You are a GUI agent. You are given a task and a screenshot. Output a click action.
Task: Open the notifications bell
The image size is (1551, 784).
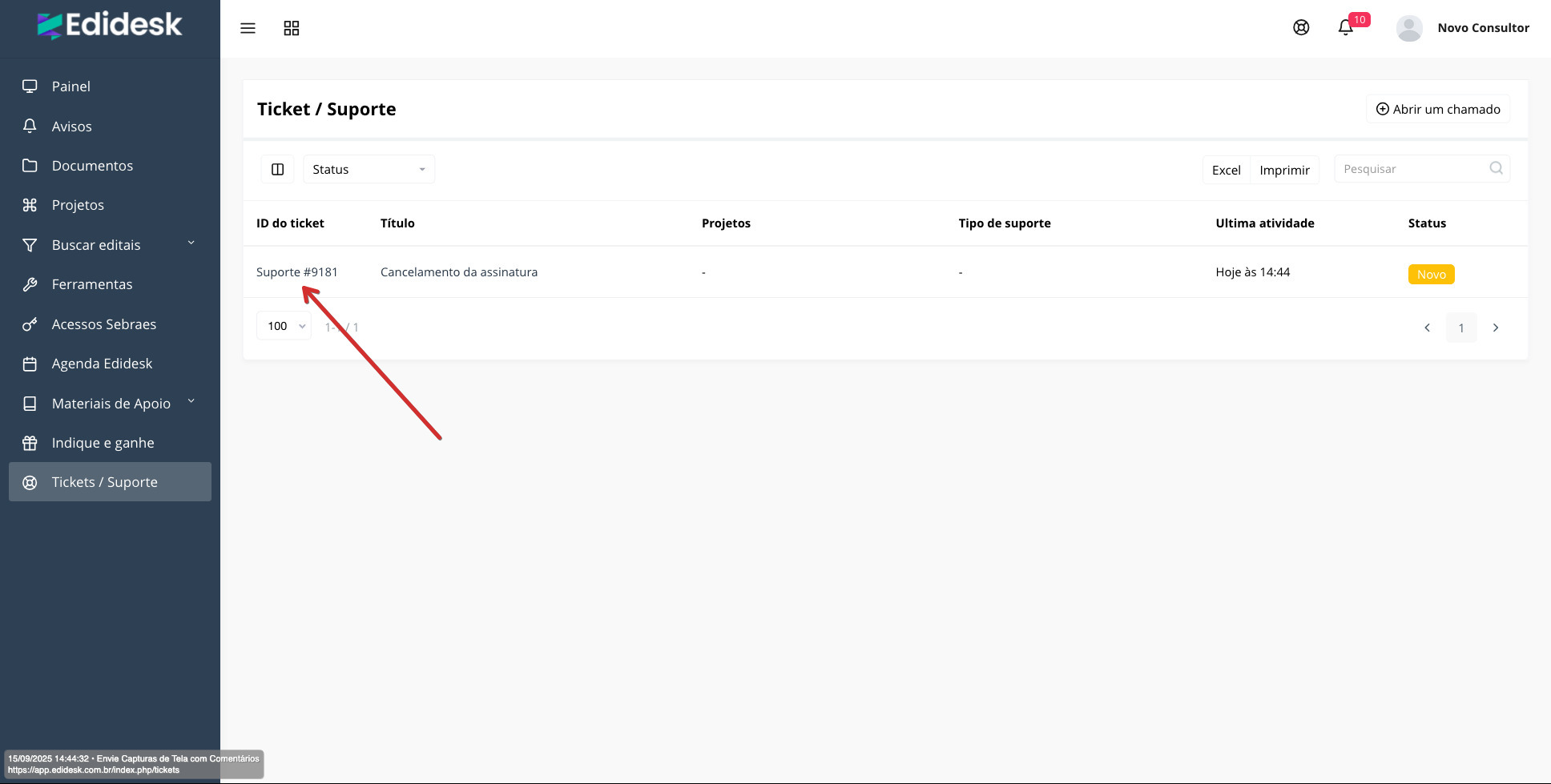pos(1346,28)
